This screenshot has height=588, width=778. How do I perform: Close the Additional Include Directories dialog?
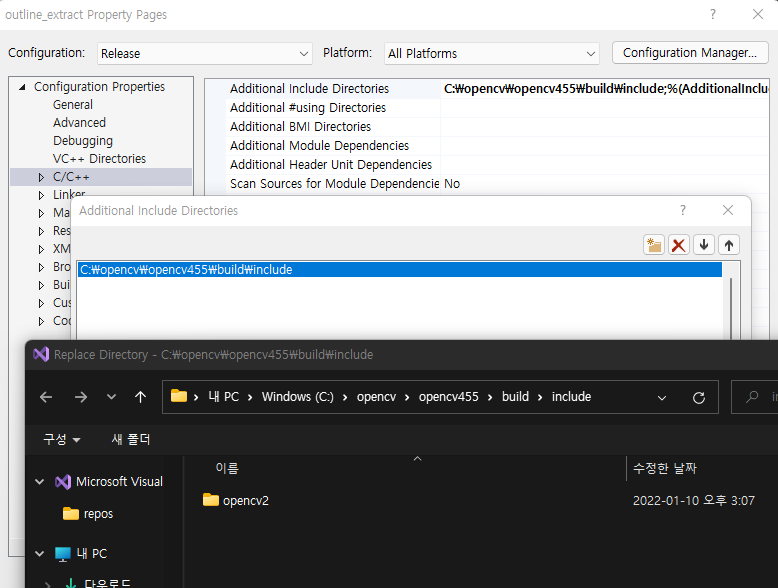[727, 210]
